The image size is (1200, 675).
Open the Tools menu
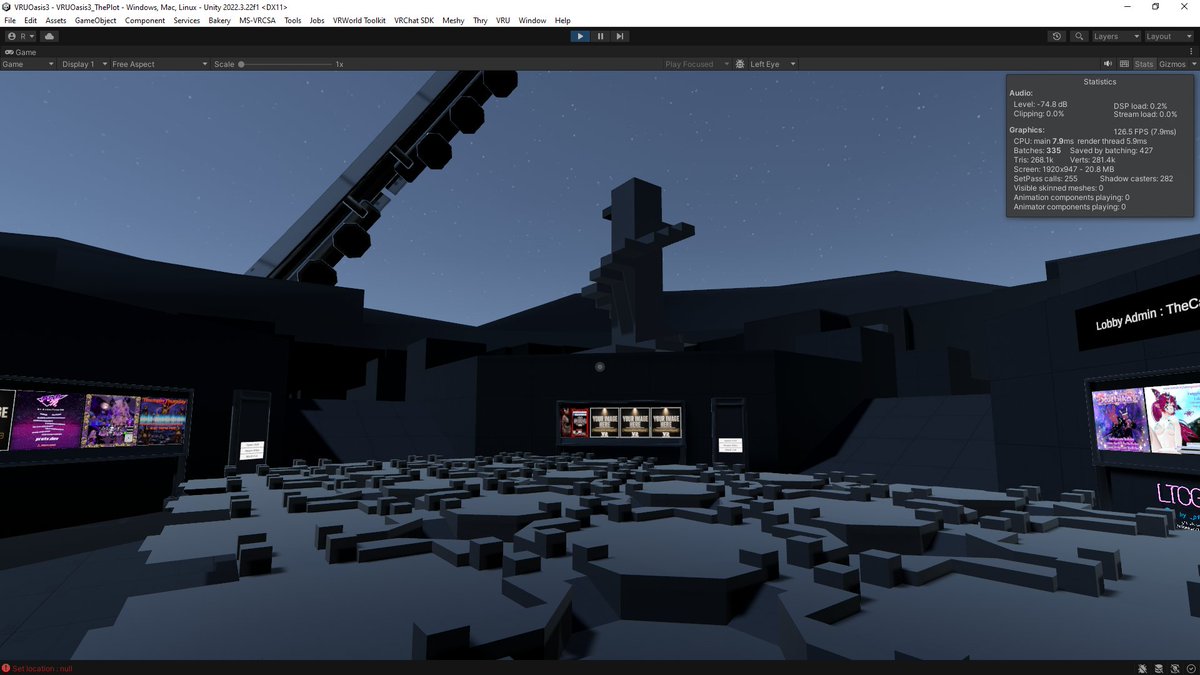coord(292,20)
